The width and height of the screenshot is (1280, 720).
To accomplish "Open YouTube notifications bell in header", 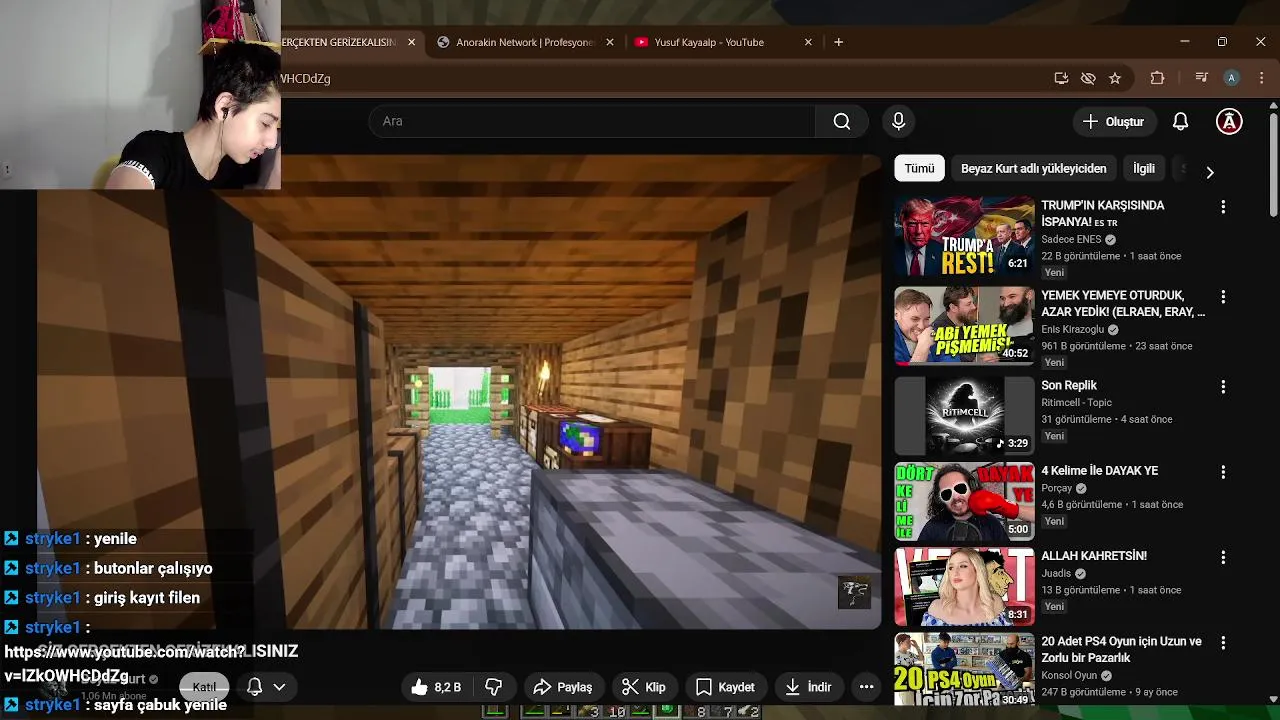I will pyautogui.click(x=1180, y=121).
